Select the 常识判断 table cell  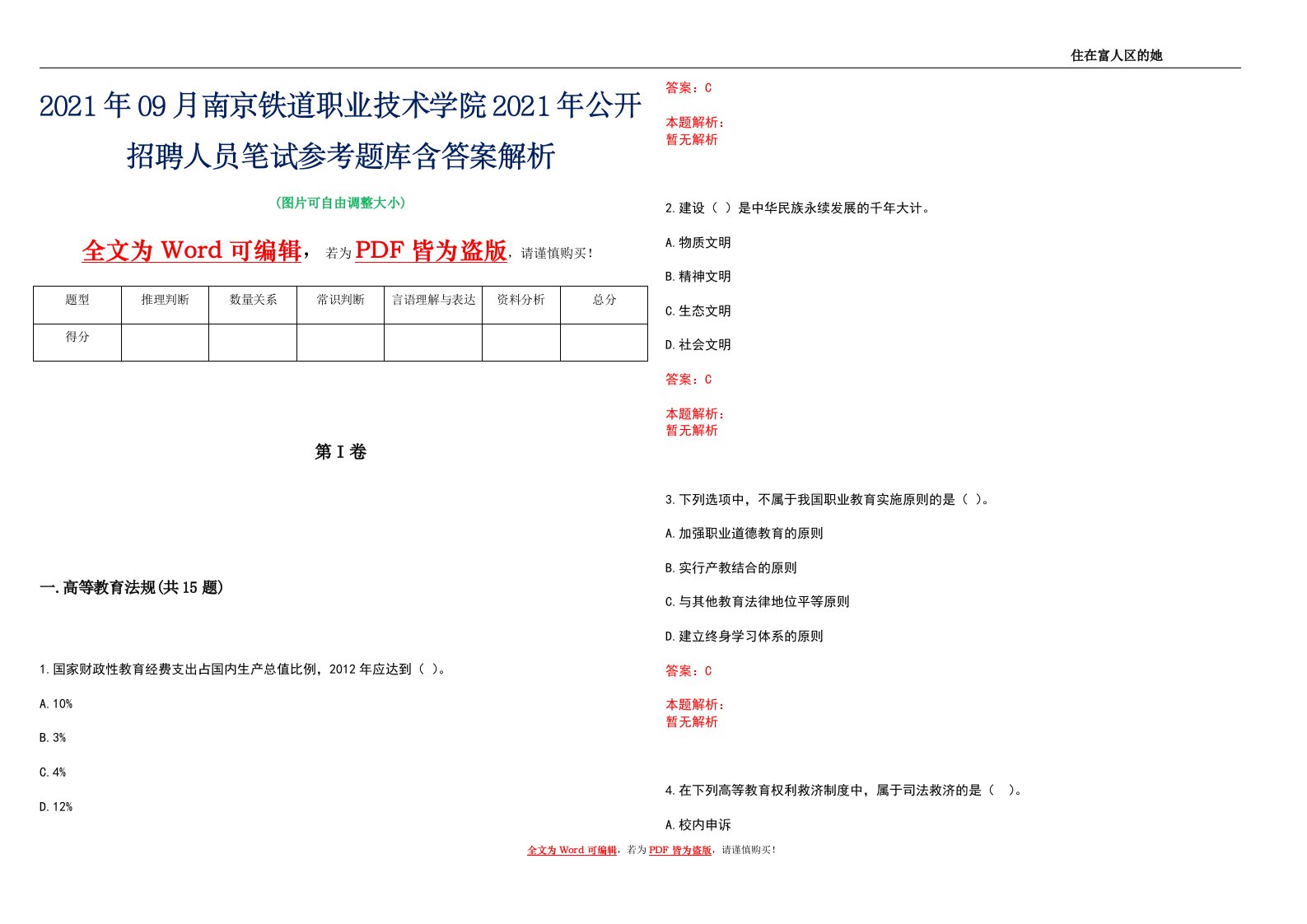coord(340,305)
